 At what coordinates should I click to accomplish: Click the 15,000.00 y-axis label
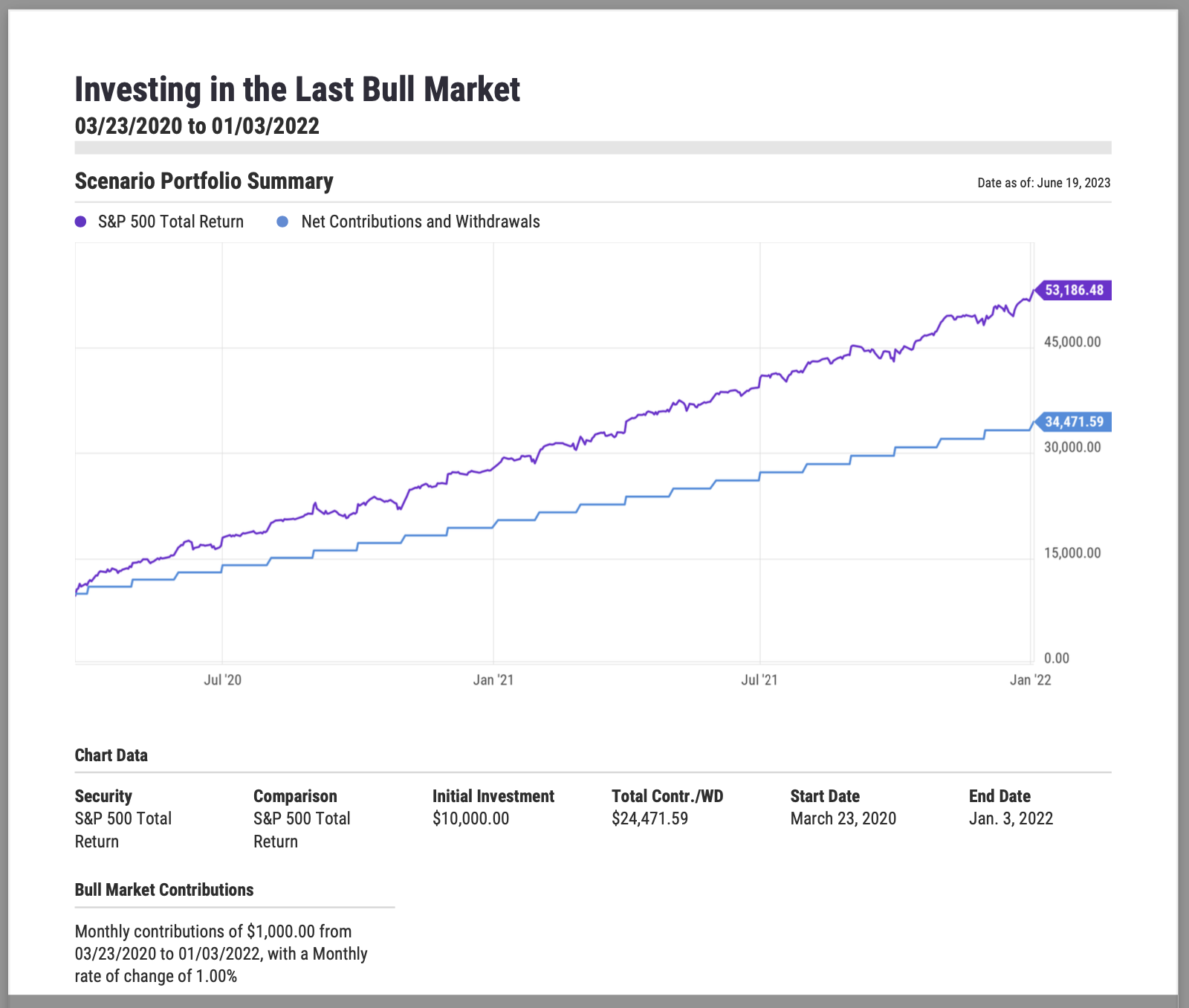point(1072,553)
